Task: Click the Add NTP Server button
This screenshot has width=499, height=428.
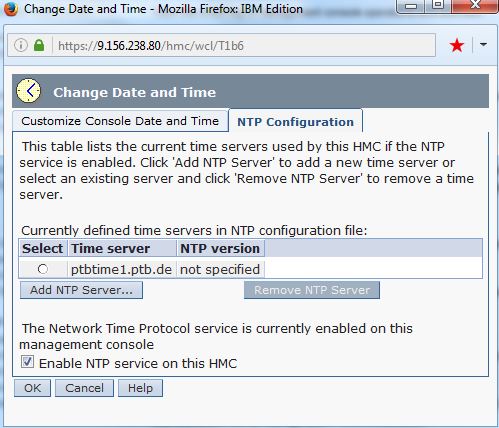Action: click(x=81, y=290)
